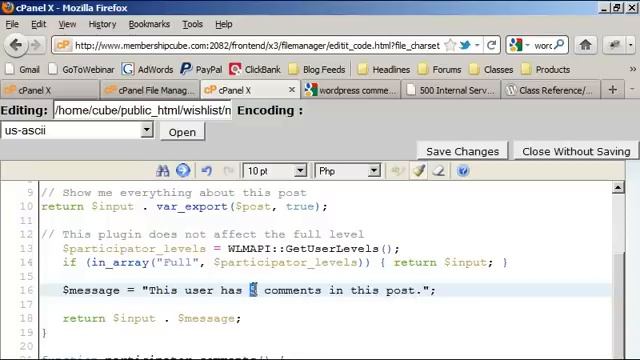Switch to the first cPanel X tab

point(50,90)
